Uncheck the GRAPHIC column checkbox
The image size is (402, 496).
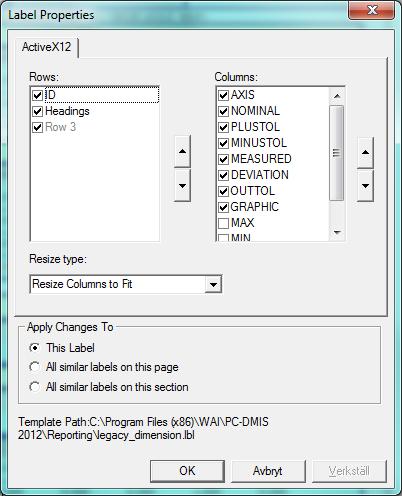[x=223, y=207]
